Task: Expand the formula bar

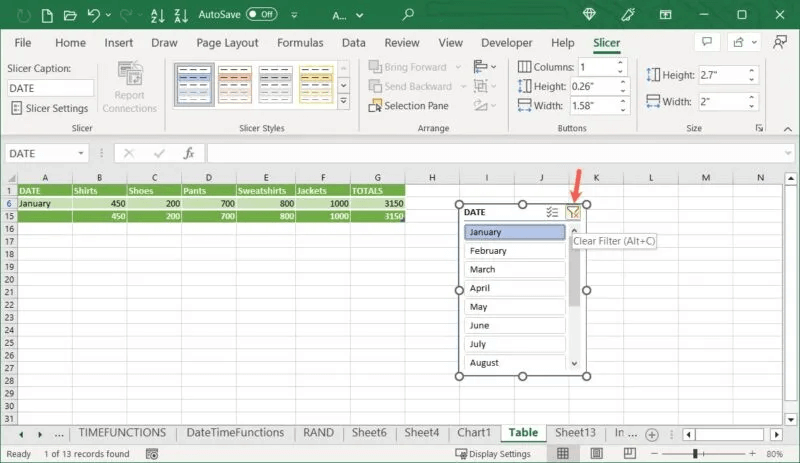Action: tap(786, 153)
